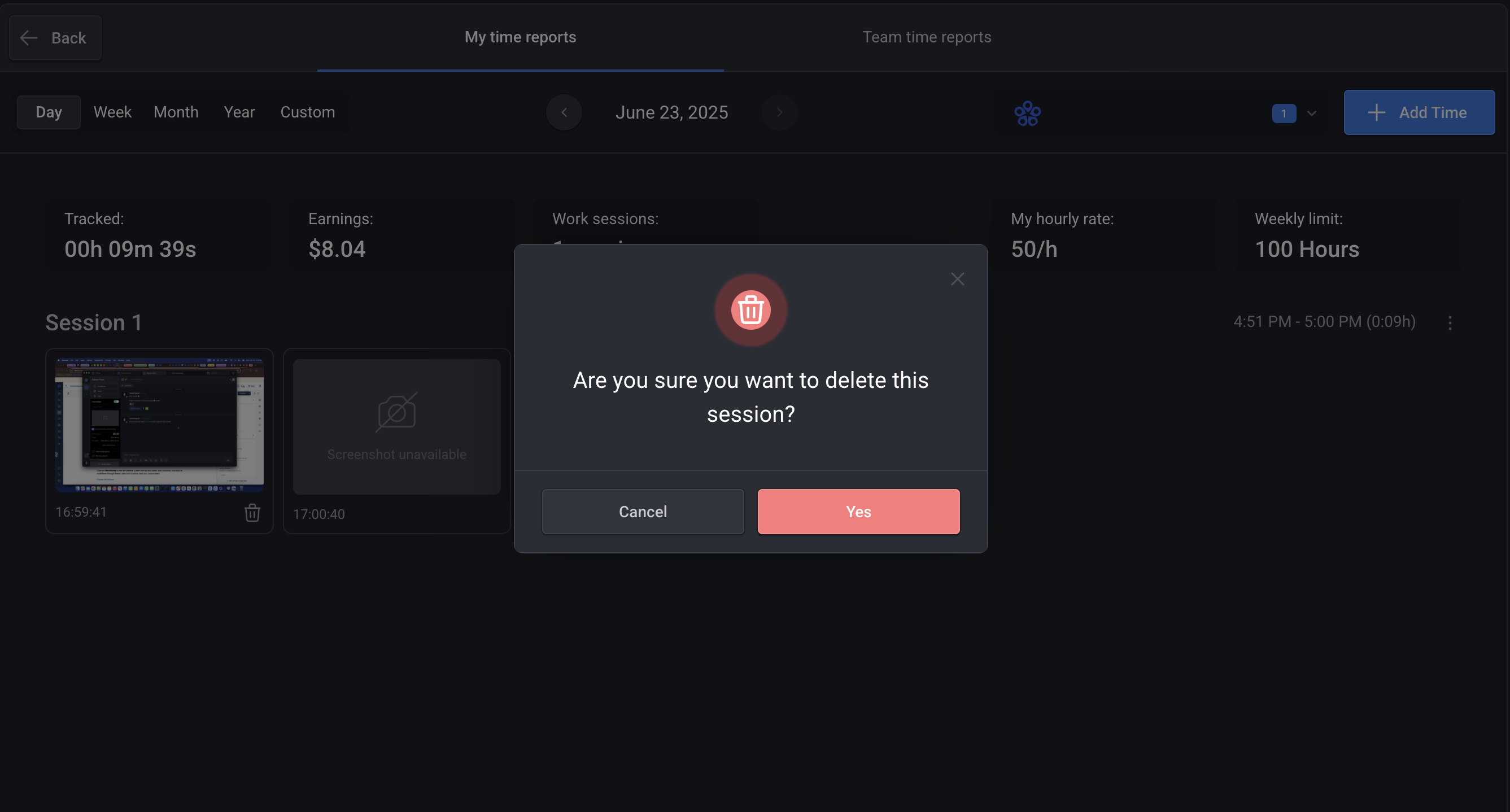1510x812 pixels.
Task: Click the blue numbered badge 1
Action: coord(1284,113)
